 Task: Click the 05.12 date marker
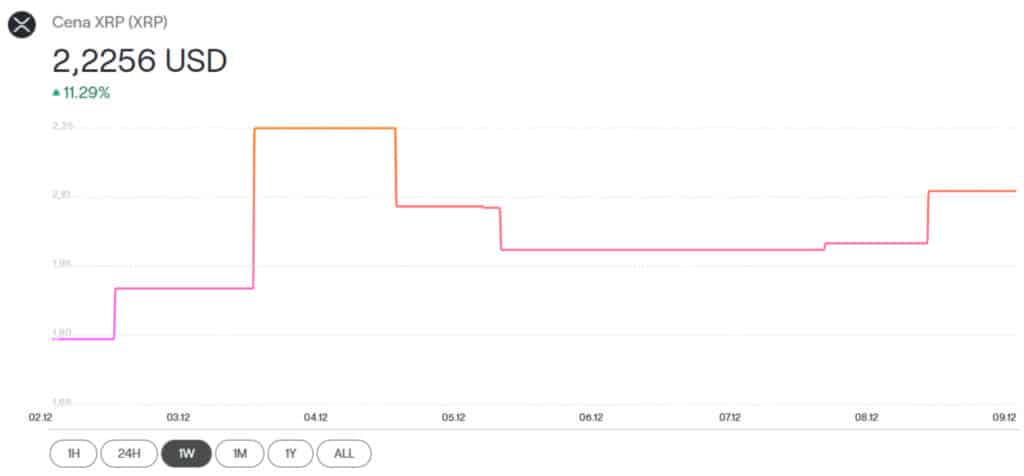tap(453, 418)
